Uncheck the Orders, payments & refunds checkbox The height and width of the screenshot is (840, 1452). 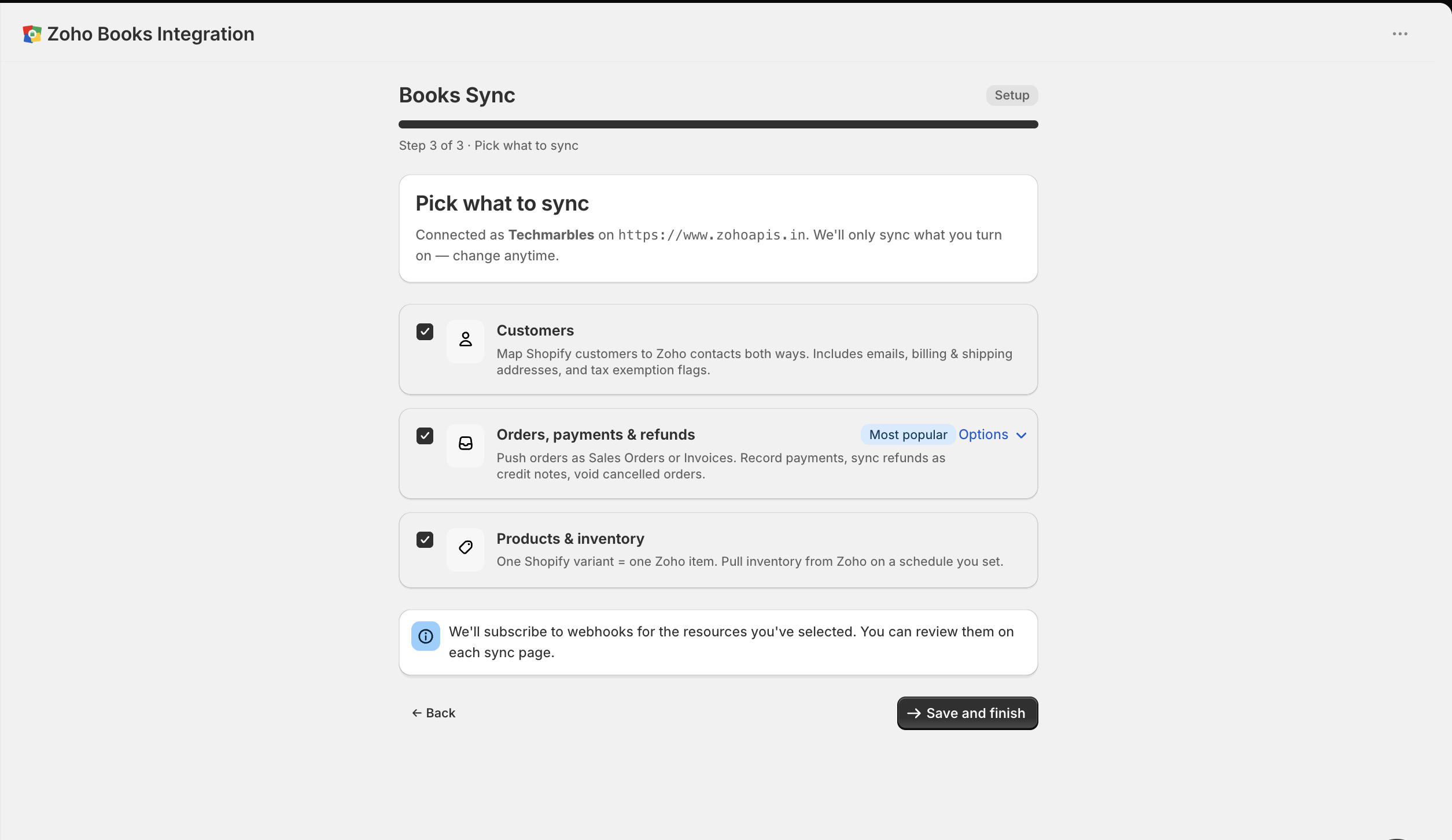point(425,436)
